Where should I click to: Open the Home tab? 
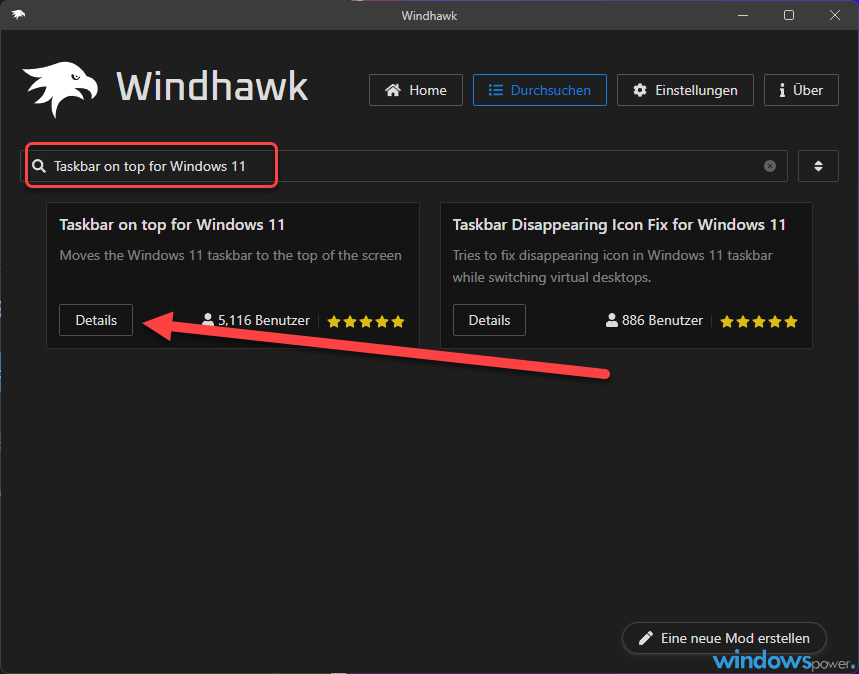tap(416, 90)
